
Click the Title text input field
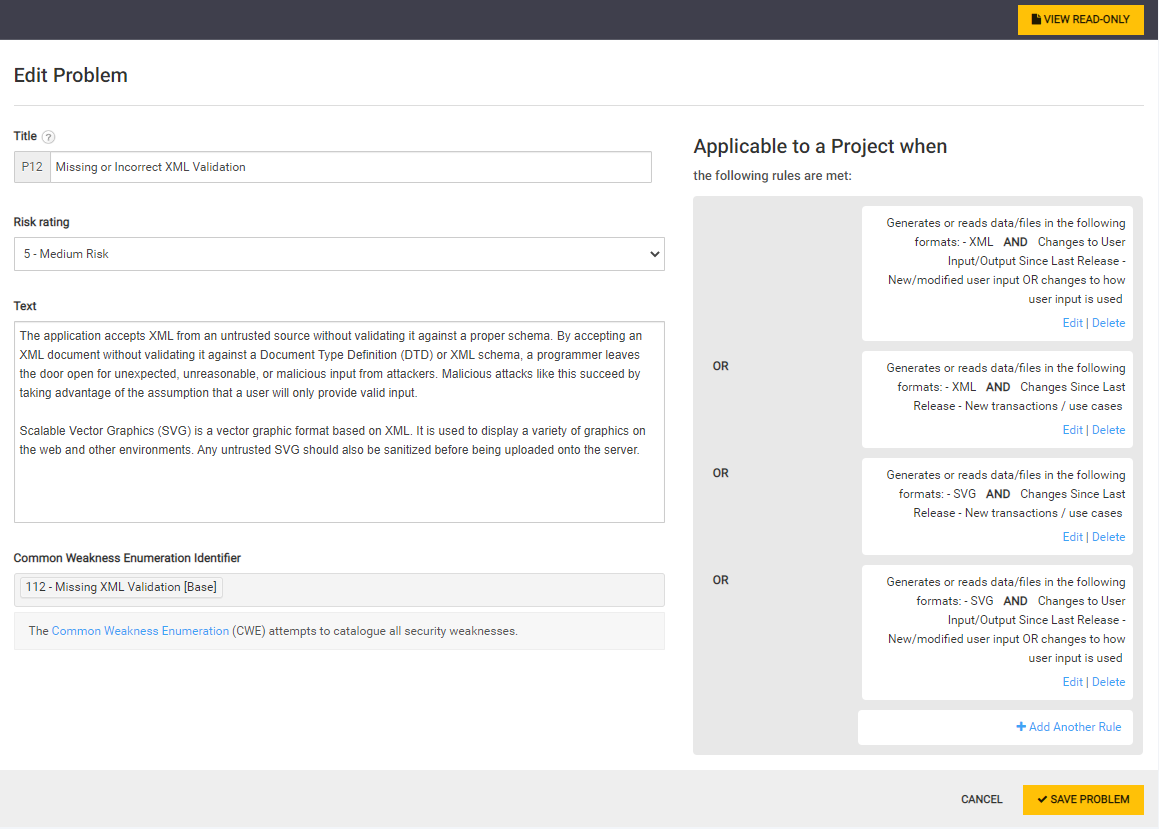click(350, 167)
